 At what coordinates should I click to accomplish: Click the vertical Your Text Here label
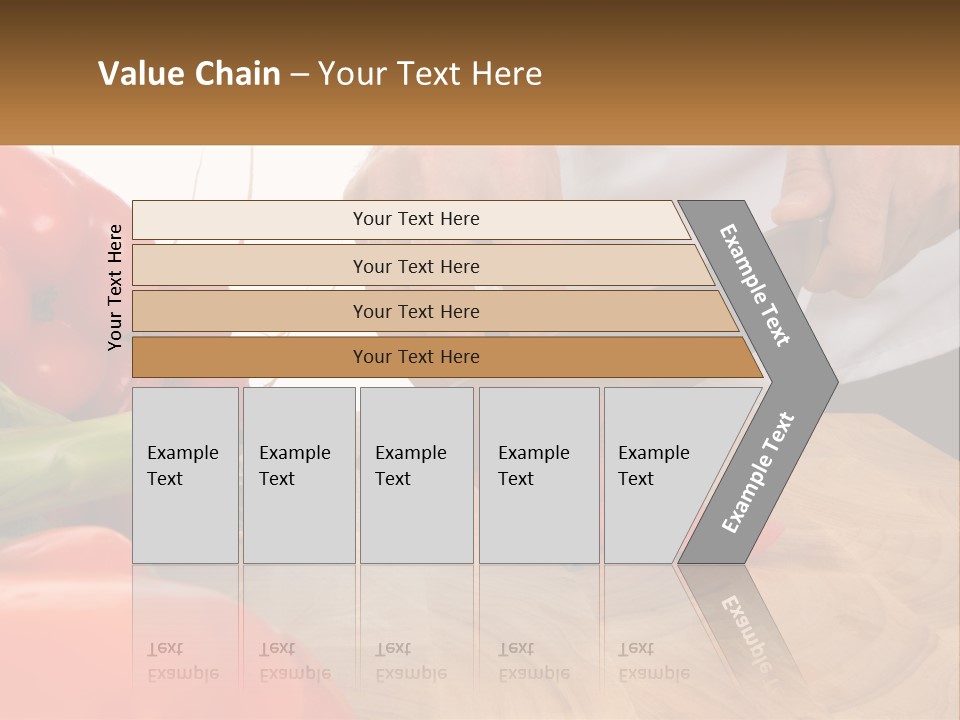pyautogui.click(x=115, y=287)
